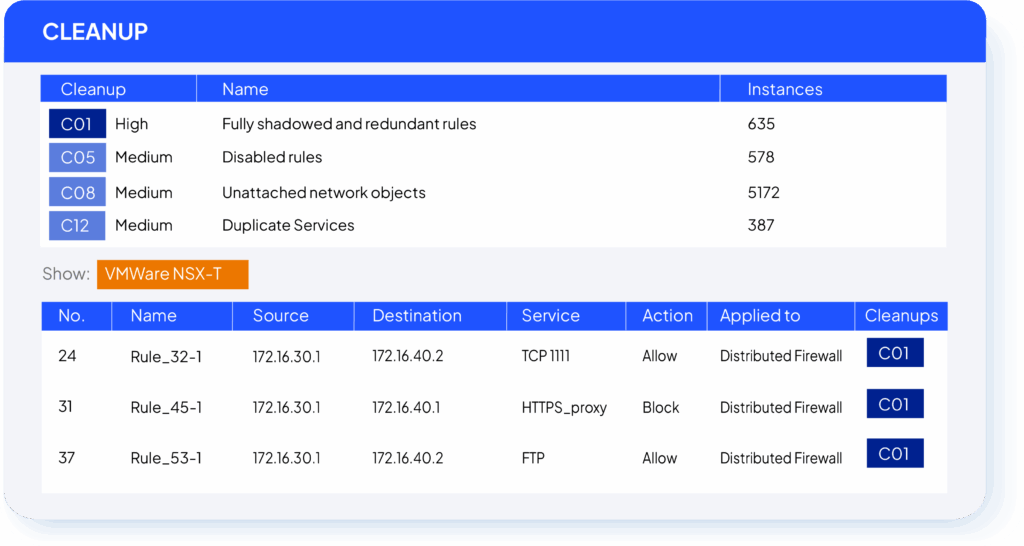Open Fully shadowed and redundant rules entry
This screenshot has width=1024, height=546.
point(348,124)
